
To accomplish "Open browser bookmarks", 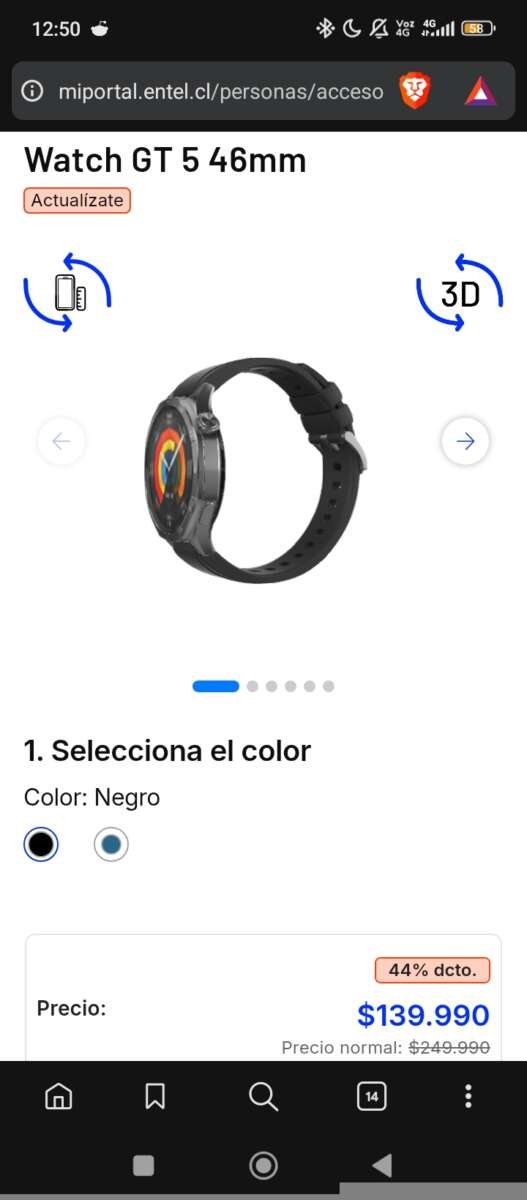I will point(155,1097).
